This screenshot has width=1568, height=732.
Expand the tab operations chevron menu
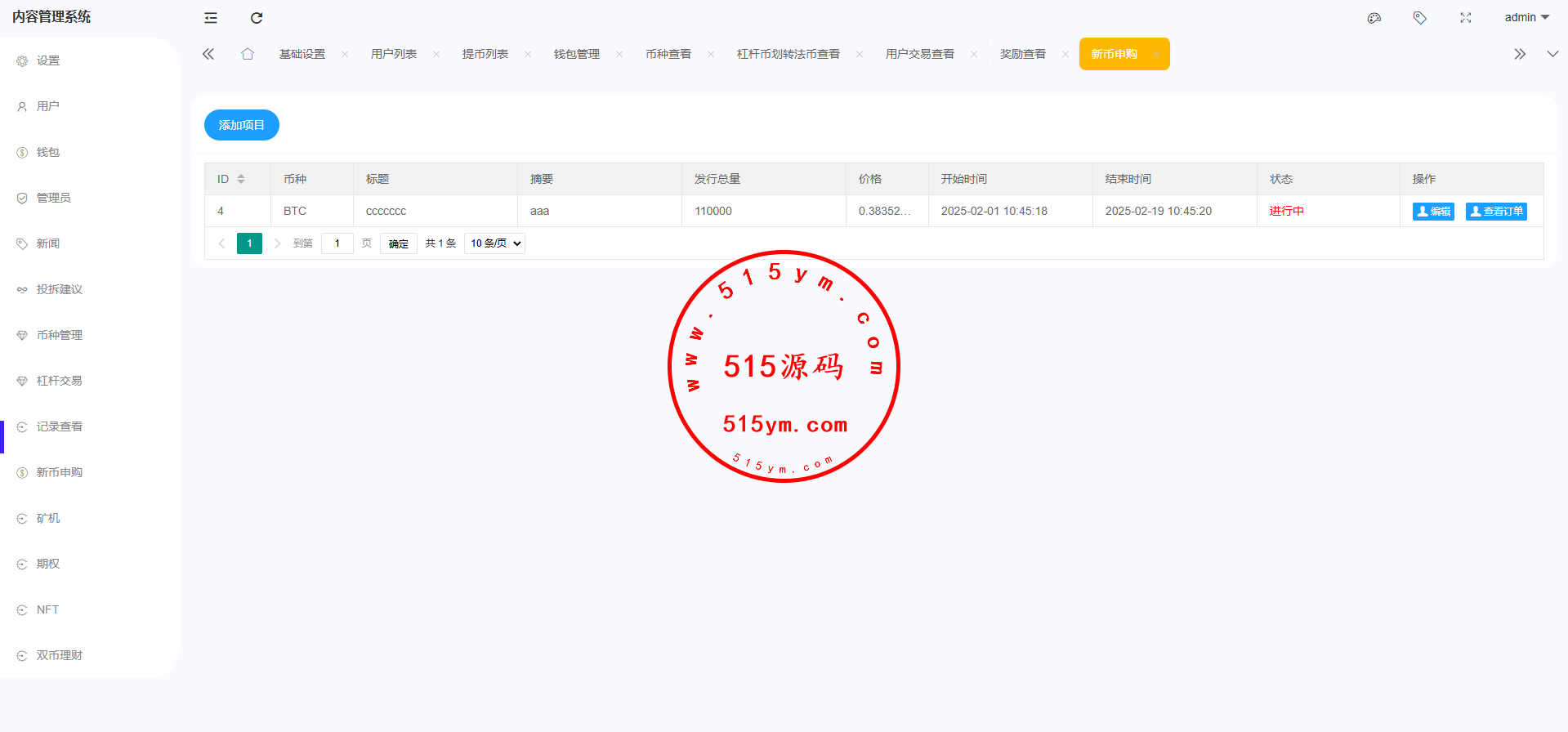click(x=1552, y=54)
